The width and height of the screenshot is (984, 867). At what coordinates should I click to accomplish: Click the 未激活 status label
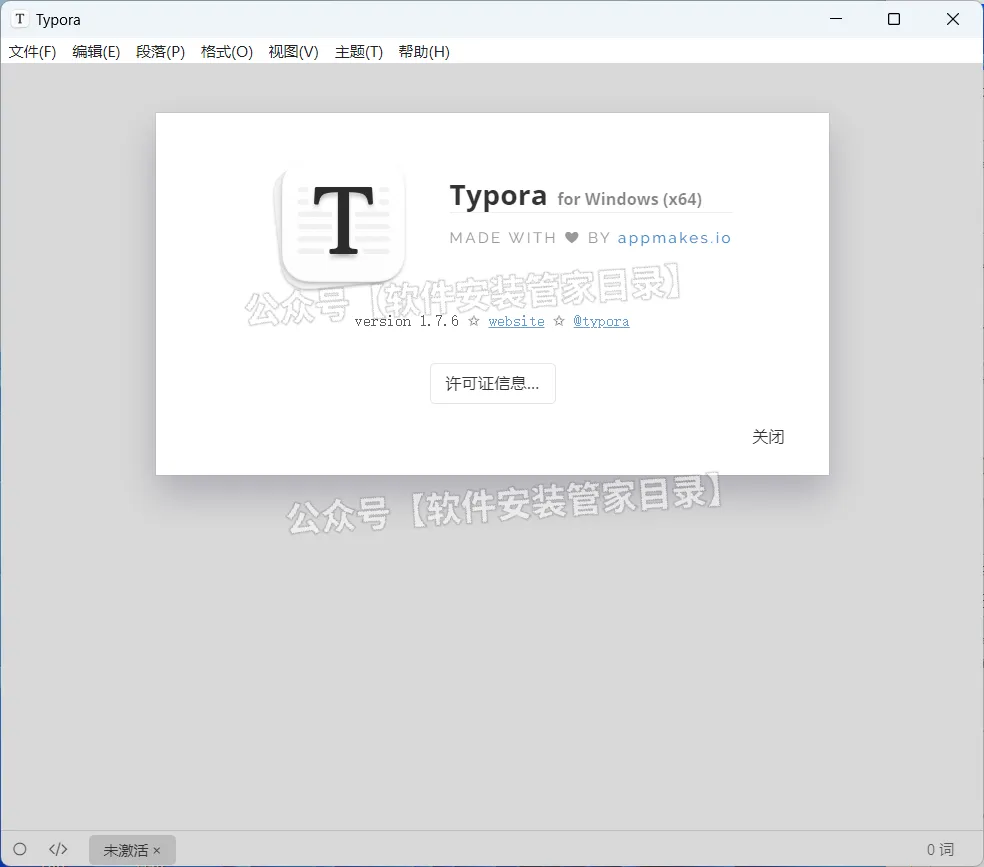point(126,850)
